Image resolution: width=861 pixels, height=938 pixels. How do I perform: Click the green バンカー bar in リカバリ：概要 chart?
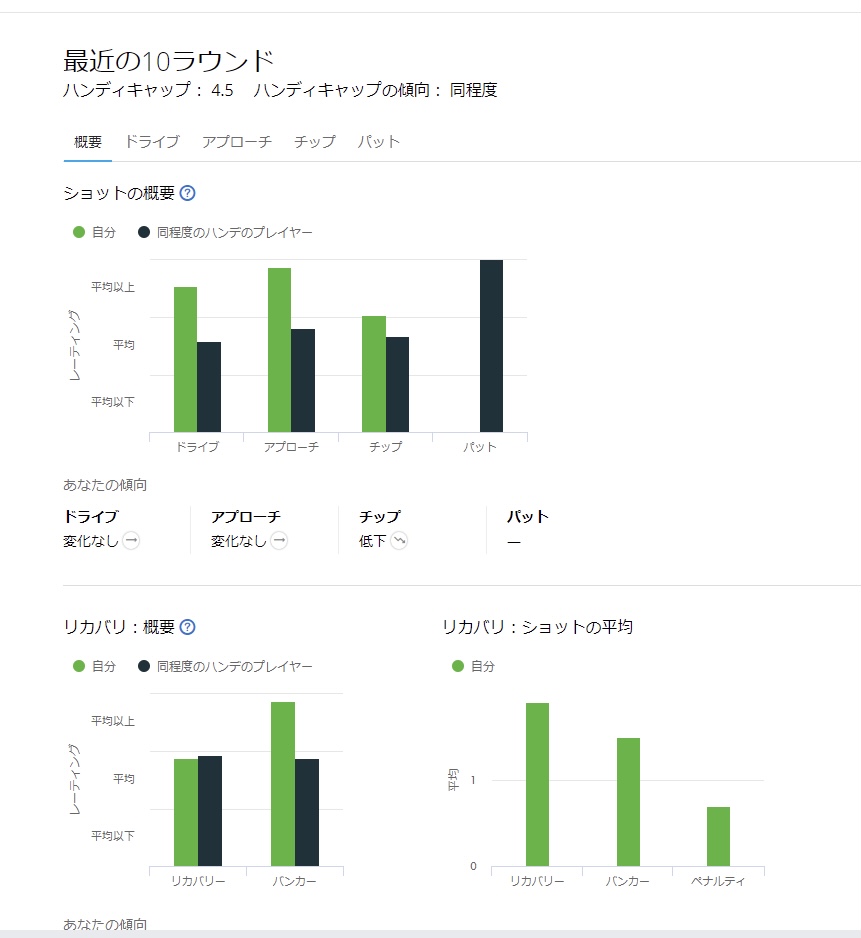[283, 784]
